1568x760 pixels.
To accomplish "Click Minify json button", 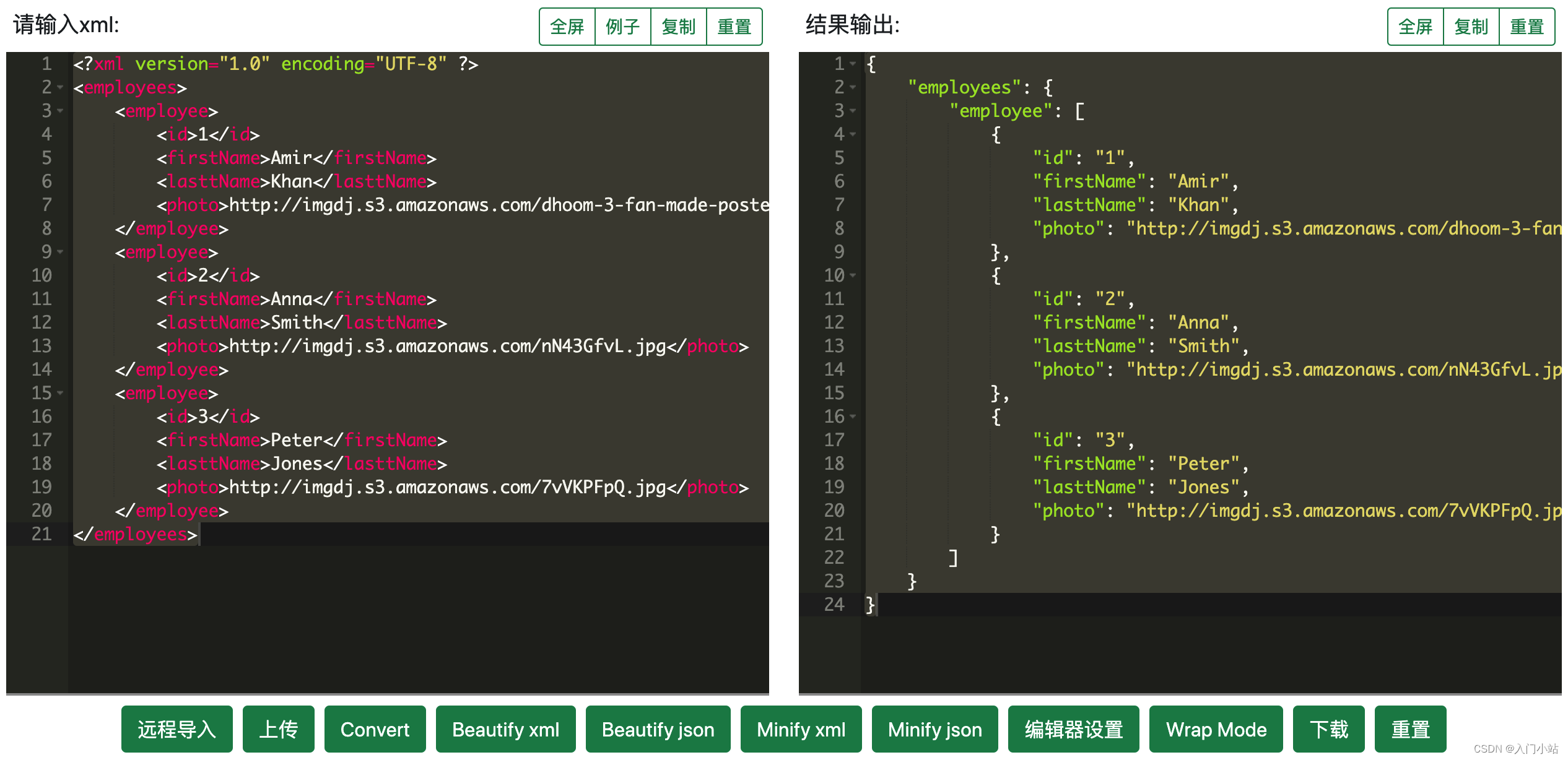I will 935,729.
